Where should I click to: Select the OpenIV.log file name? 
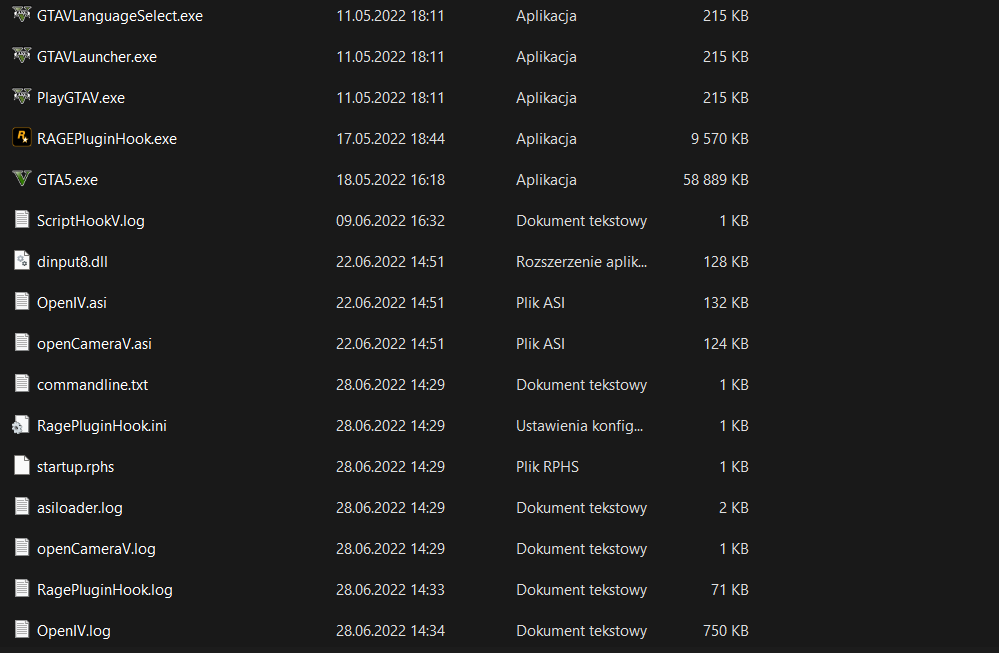point(74,631)
